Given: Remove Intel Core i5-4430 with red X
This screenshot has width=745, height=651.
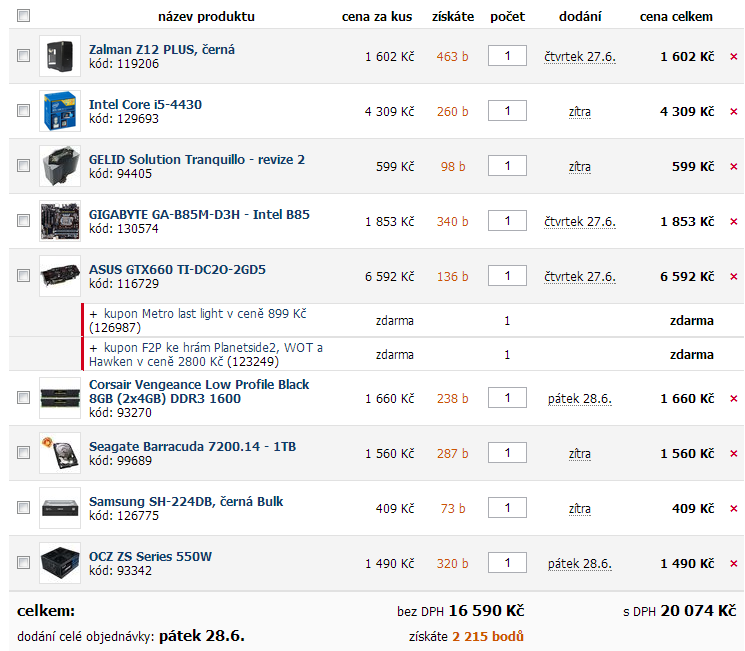Looking at the screenshot, I should pyautogui.click(x=734, y=112).
